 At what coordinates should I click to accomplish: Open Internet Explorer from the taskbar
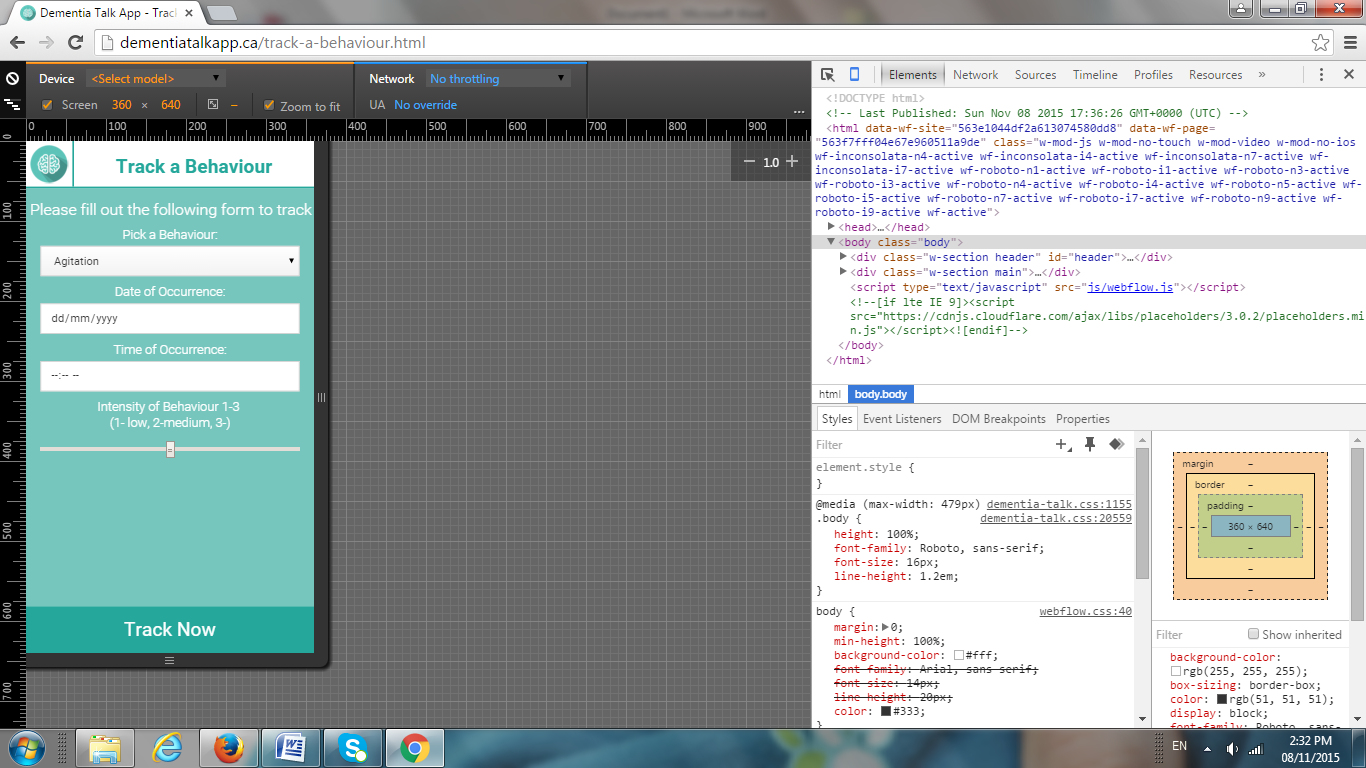point(167,748)
